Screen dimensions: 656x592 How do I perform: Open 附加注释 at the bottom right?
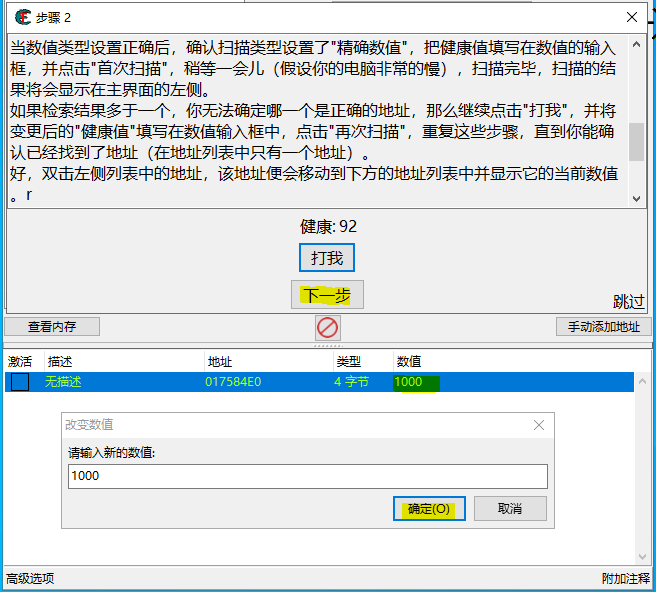tap(626, 579)
